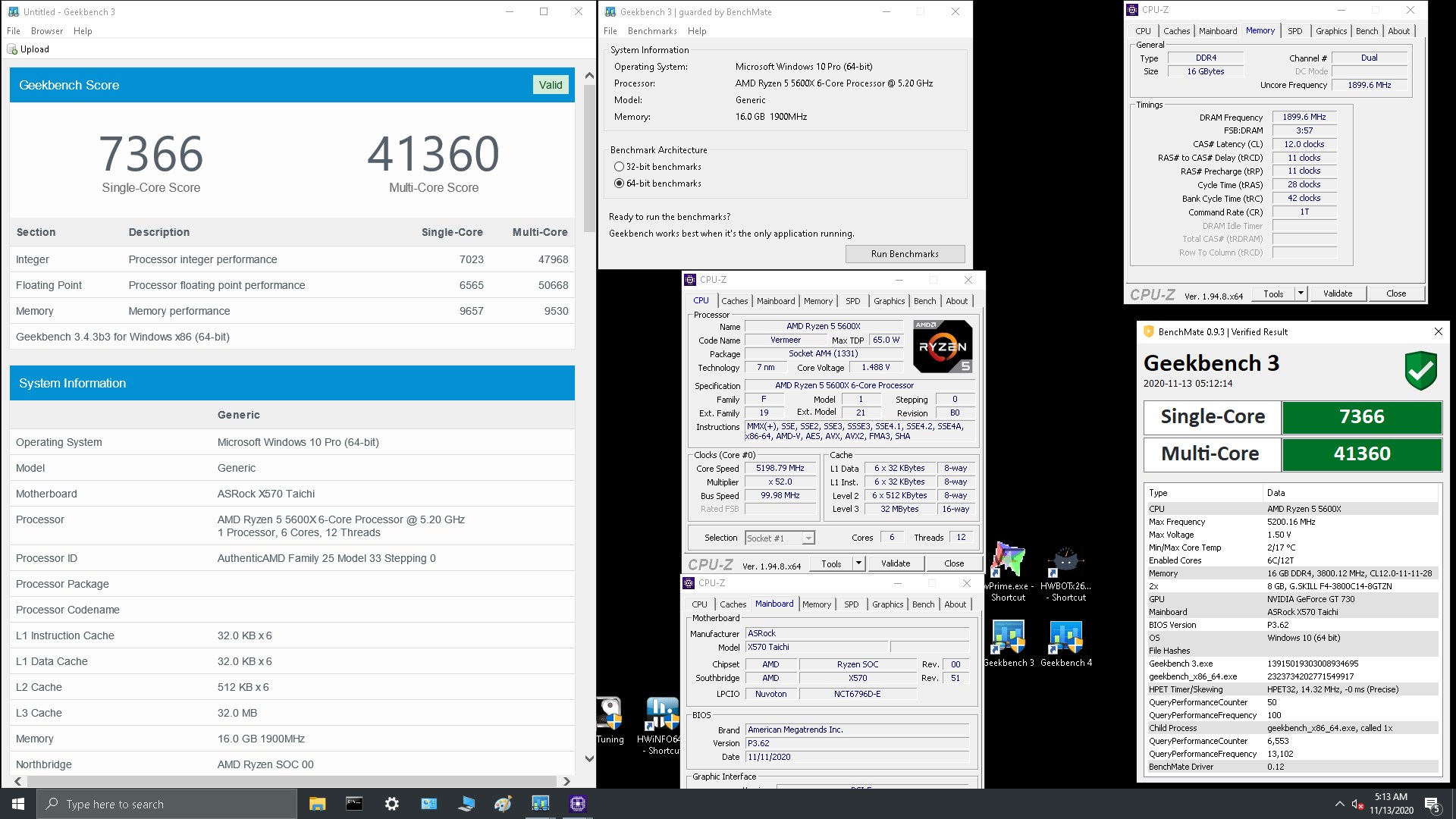
Task: Click the Geekbench 3 results window title icon
Action: click(x=13, y=11)
